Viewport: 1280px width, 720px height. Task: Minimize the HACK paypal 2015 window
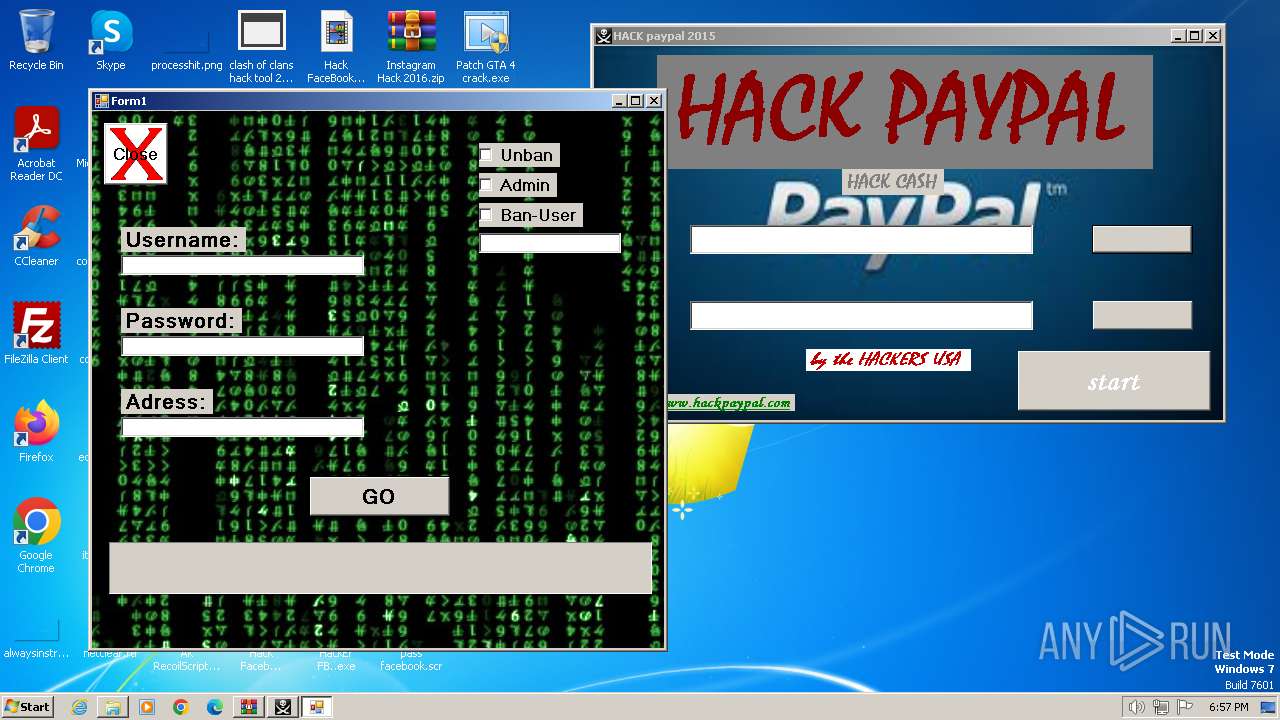click(x=1178, y=36)
